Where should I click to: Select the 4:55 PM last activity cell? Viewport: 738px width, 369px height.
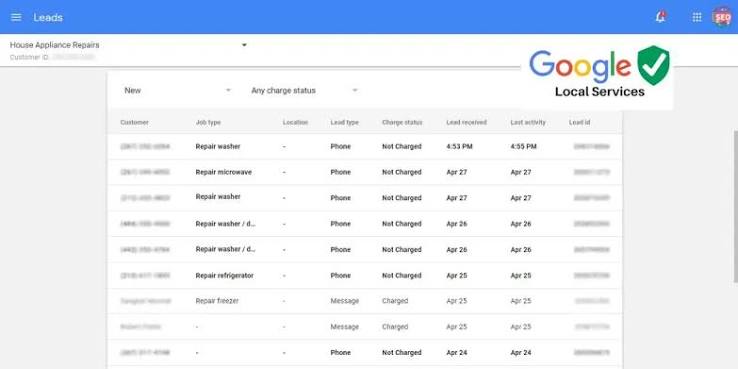click(523, 146)
